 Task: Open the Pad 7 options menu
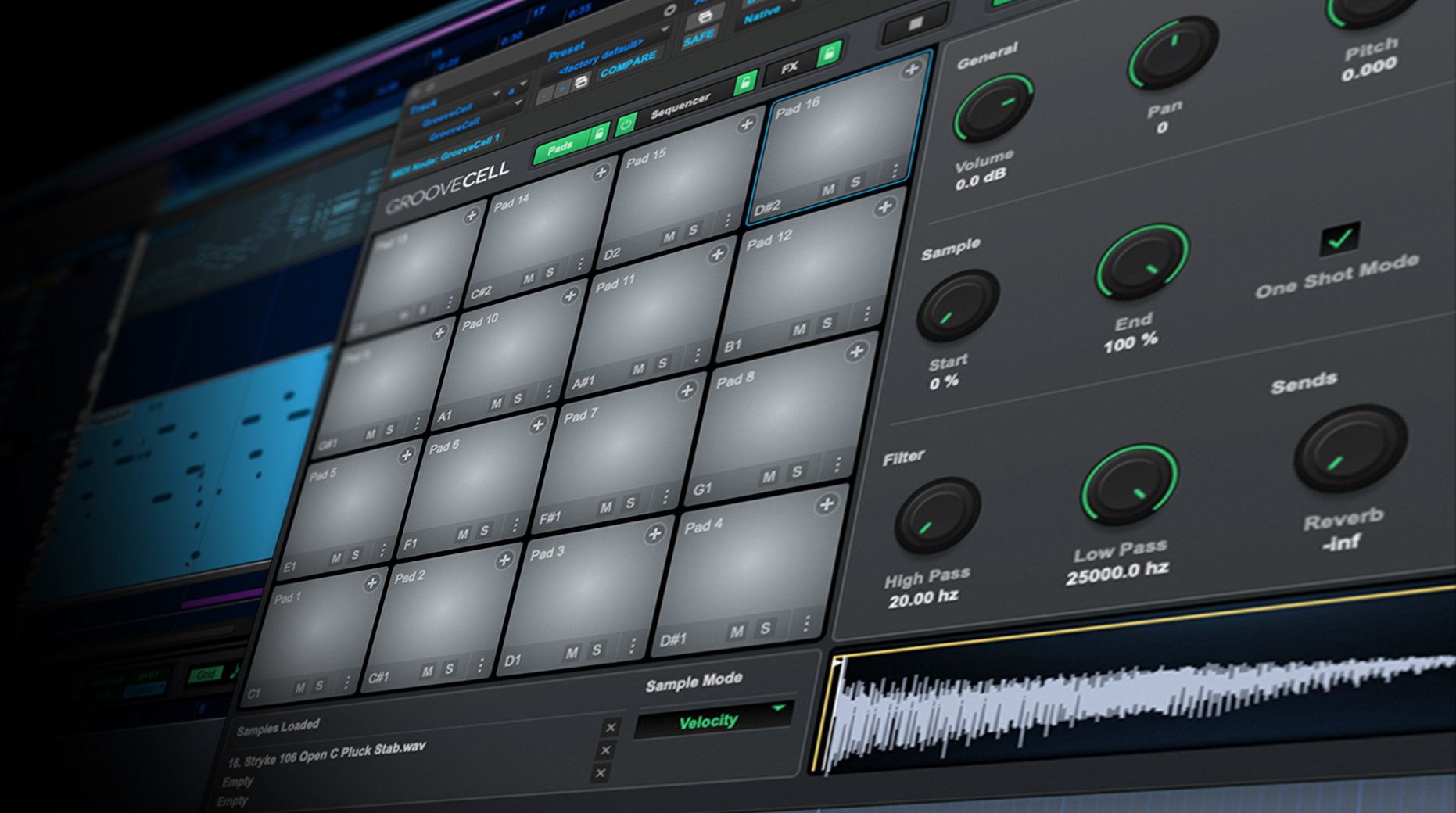(x=665, y=496)
